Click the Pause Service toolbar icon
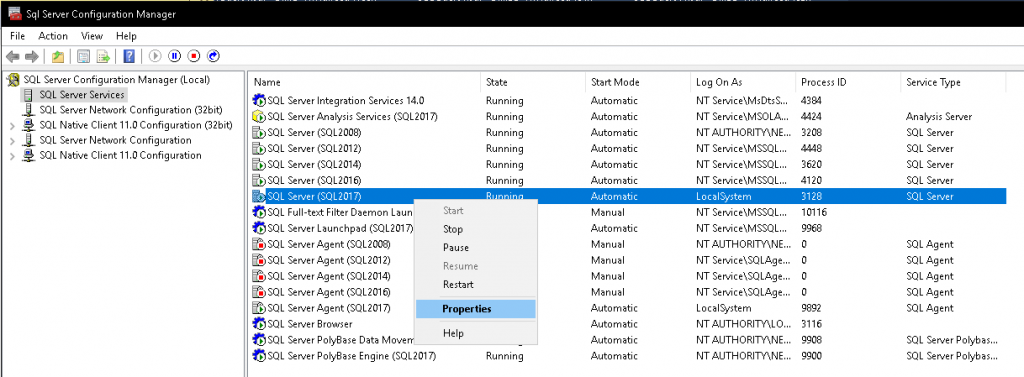Screen dimensions: 1024x377 (x=174, y=57)
